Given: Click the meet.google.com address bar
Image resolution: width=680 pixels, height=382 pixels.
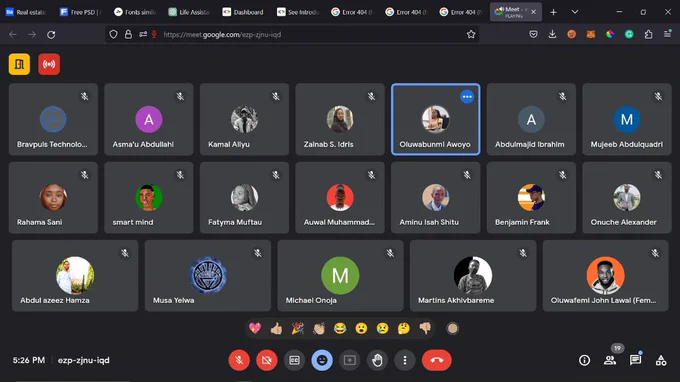Looking at the screenshot, I should 292,34.
